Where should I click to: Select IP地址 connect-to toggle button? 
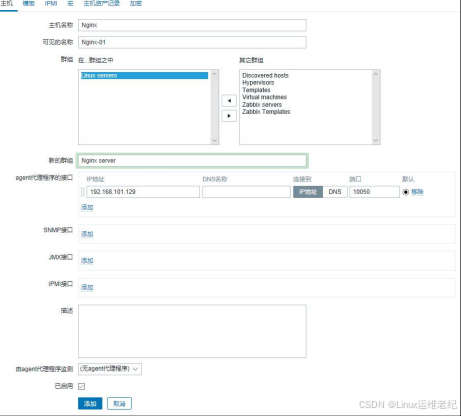[x=308, y=192]
